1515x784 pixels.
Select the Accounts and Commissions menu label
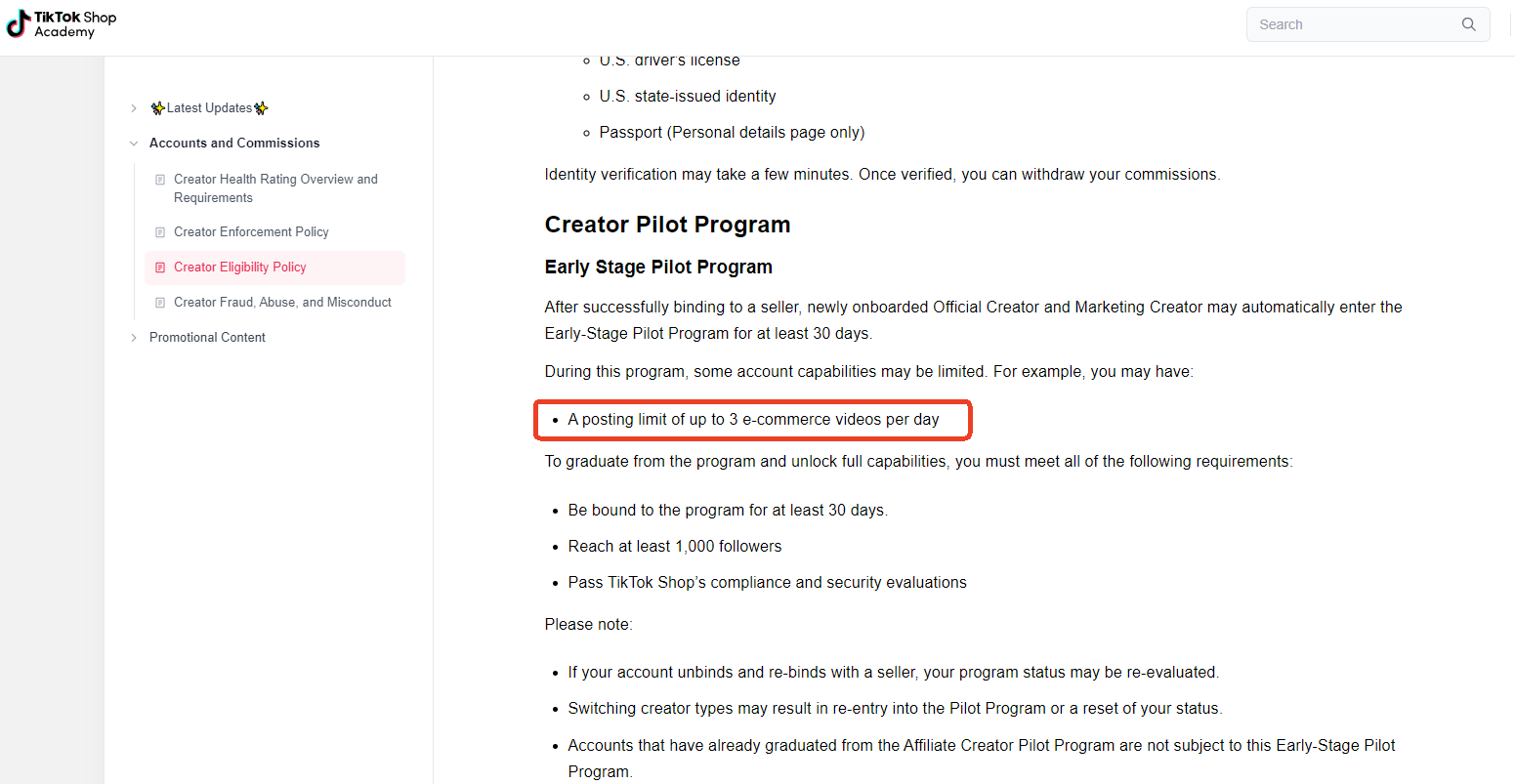(234, 144)
